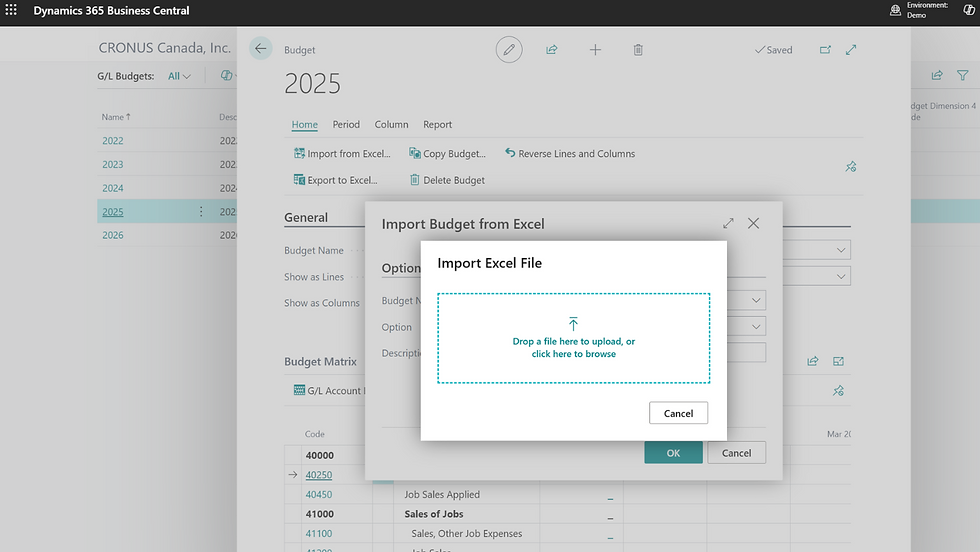Open the Option dropdown in import dialog
Viewport: 980px width, 552px height.
(756, 326)
